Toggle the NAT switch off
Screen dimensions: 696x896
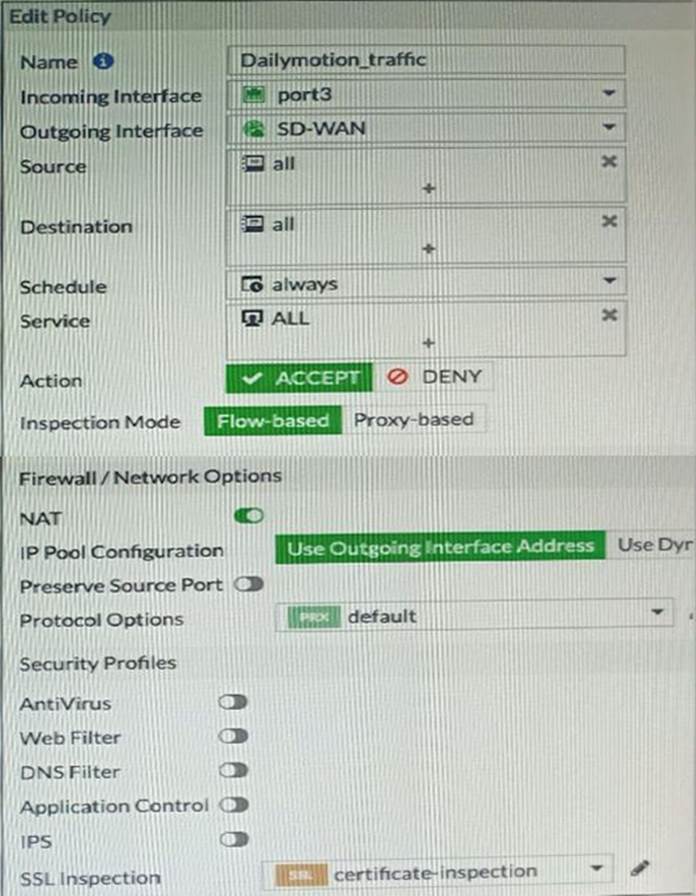pyautogui.click(x=249, y=516)
